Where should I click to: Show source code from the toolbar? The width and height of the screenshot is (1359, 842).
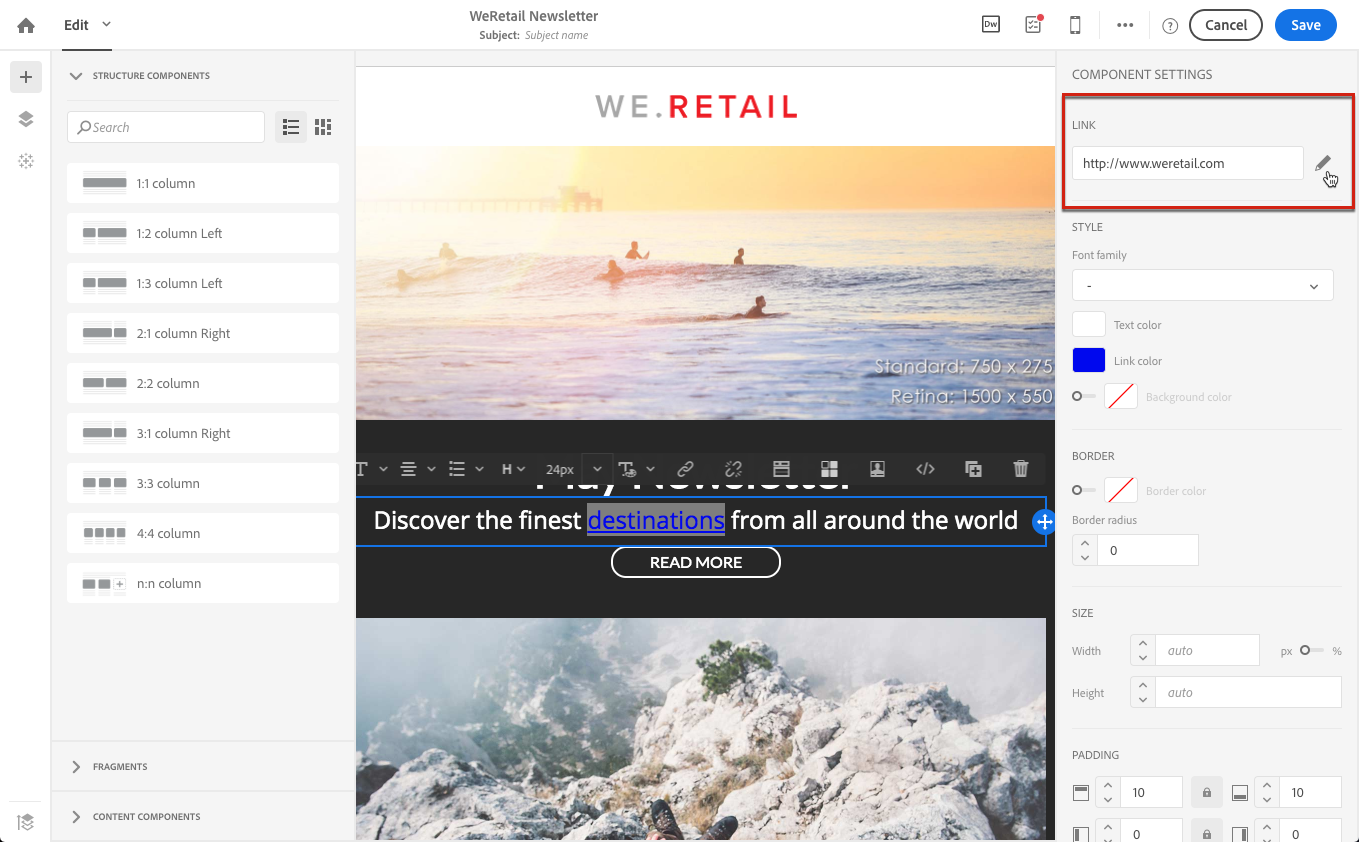925,469
